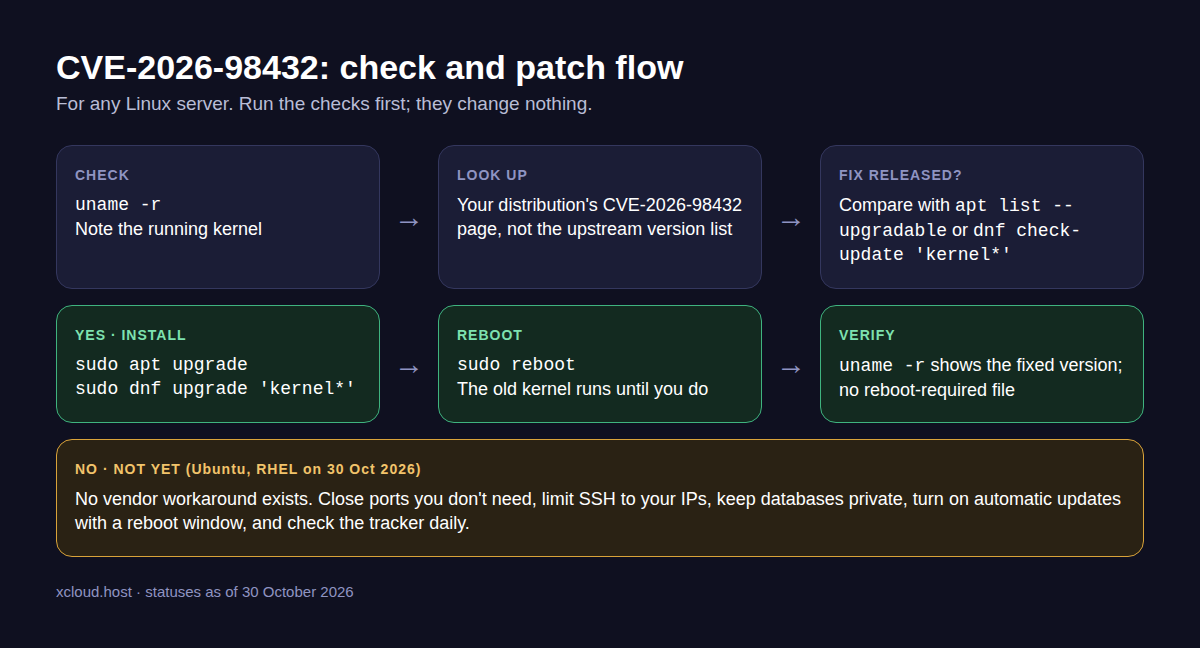Click 'No vendor workaround exists' paragraph line
This screenshot has width=1200, height=648.
[x=598, y=499]
